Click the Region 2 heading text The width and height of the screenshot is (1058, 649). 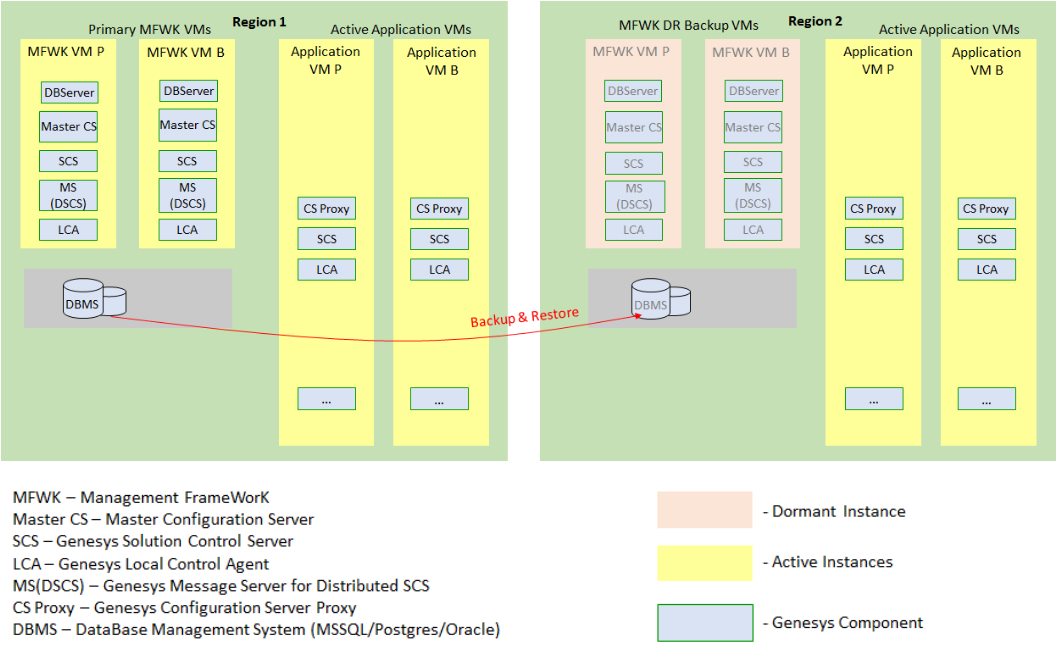(x=815, y=21)
